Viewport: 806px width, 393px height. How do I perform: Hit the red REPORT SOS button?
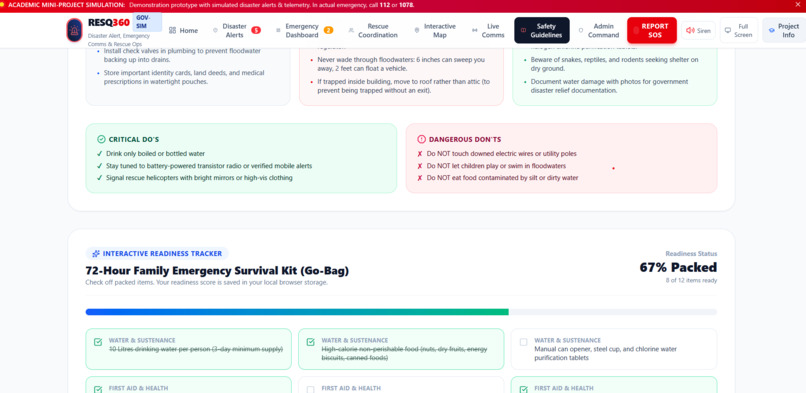tap(652, 30)
